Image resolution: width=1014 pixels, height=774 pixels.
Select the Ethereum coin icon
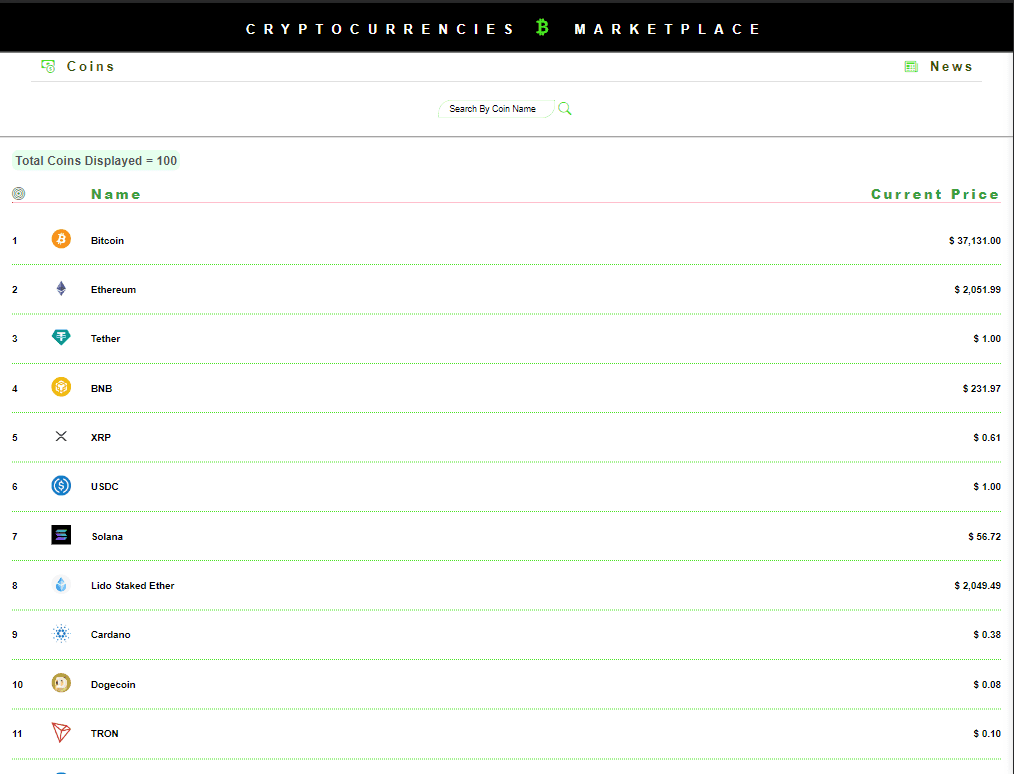click(x=61, y=288)
